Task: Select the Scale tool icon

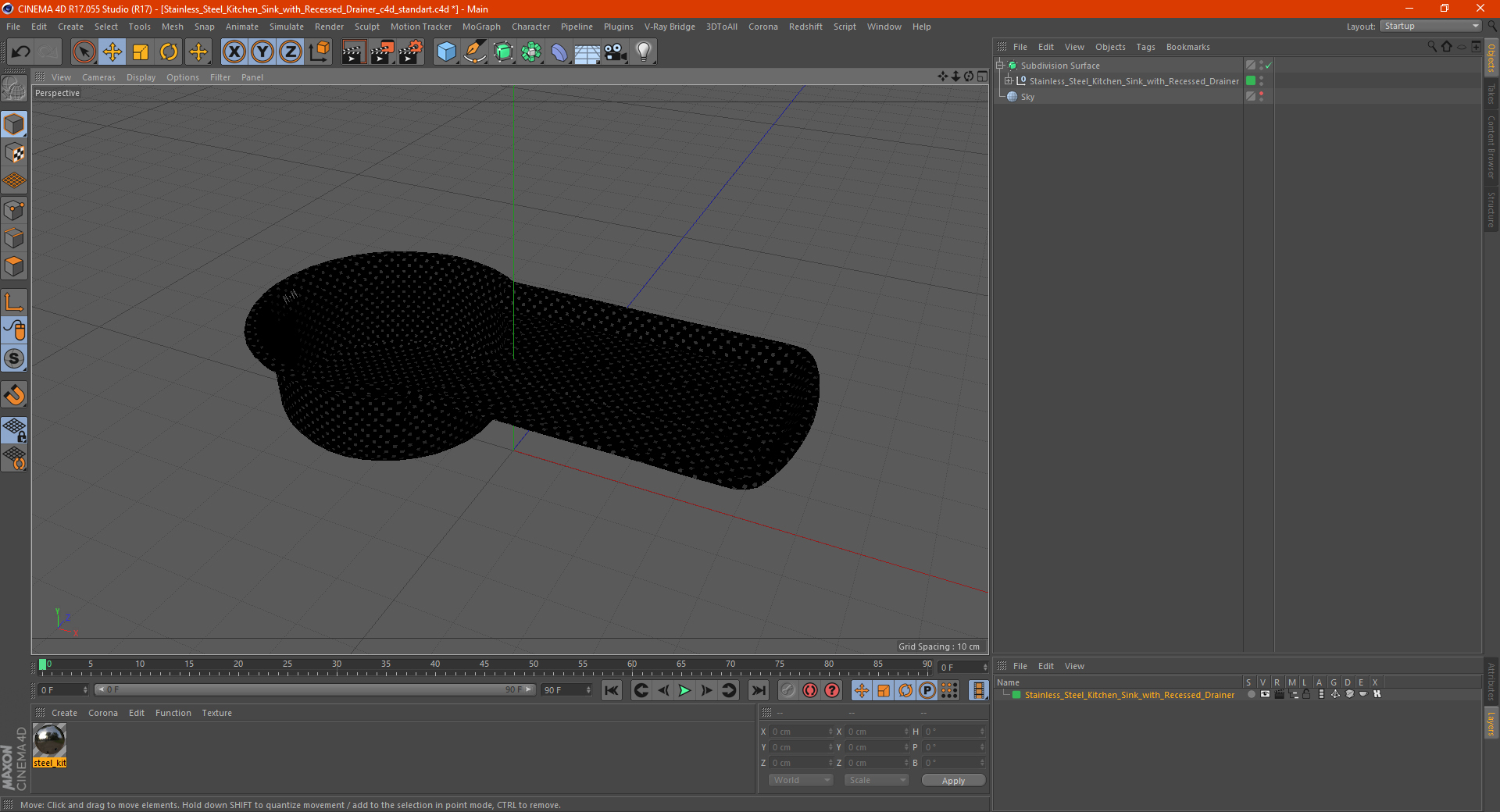Action: click(141, 52)
